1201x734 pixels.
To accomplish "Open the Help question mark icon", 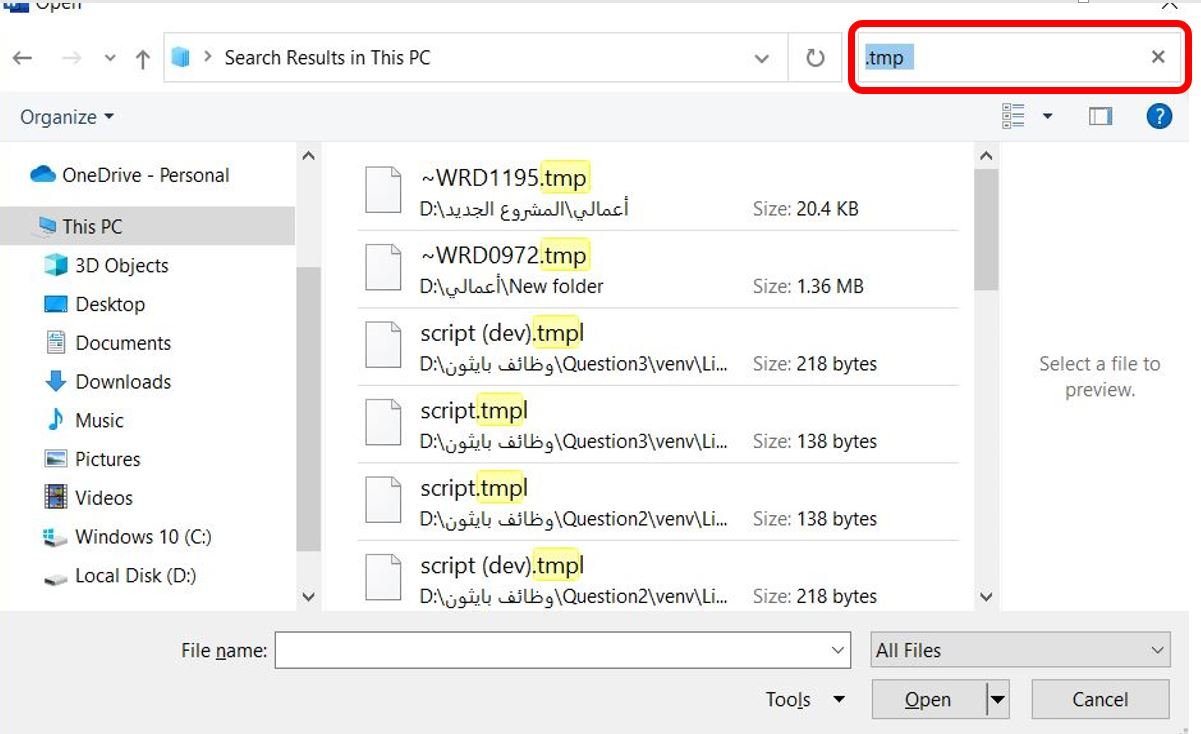I will click(x=1159, y=117).
